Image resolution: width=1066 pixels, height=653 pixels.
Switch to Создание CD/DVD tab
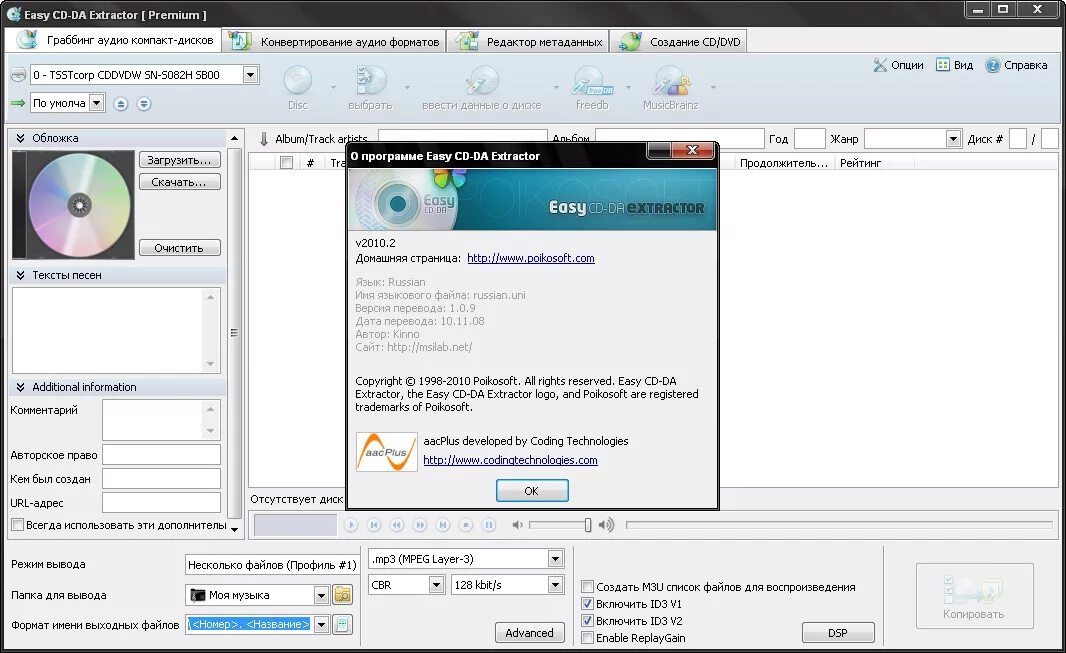[678, 41]
